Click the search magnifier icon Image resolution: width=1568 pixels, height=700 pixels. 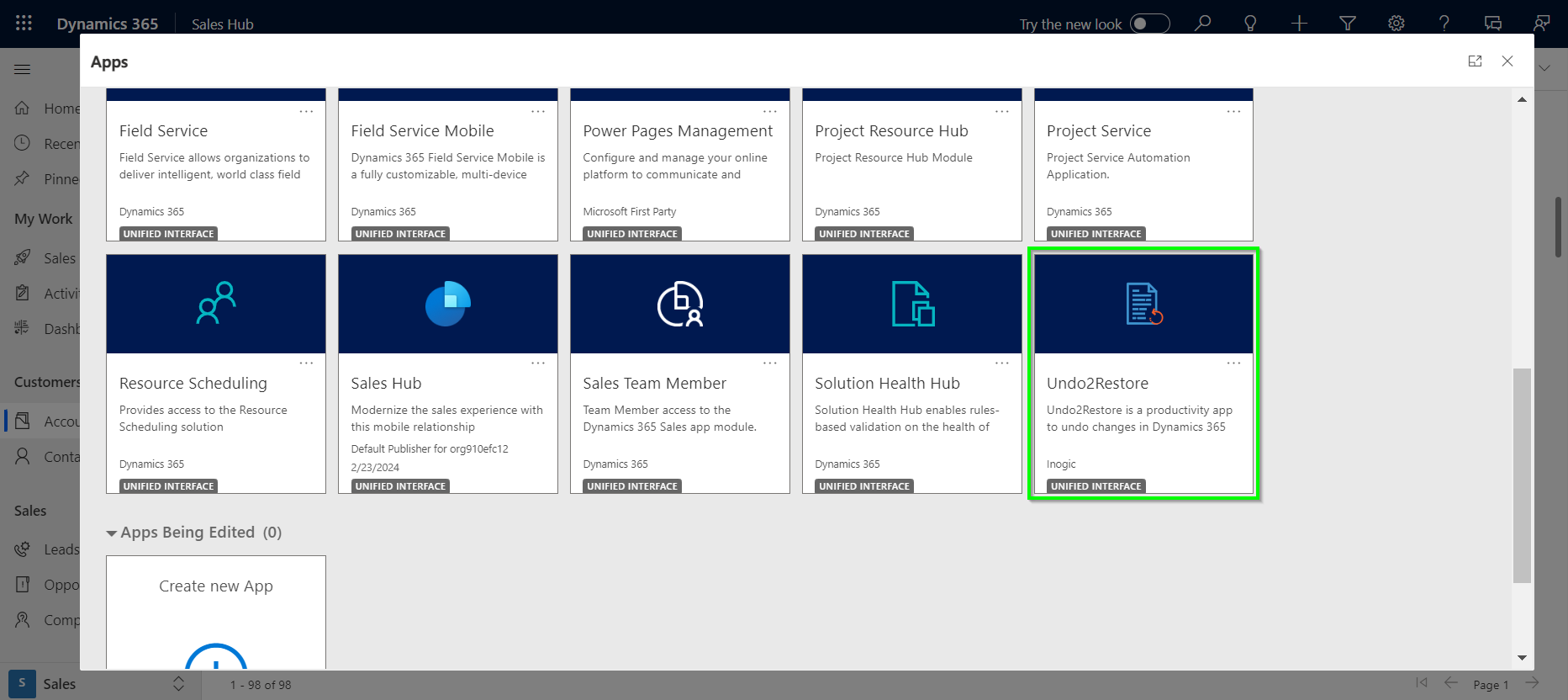1203,24
